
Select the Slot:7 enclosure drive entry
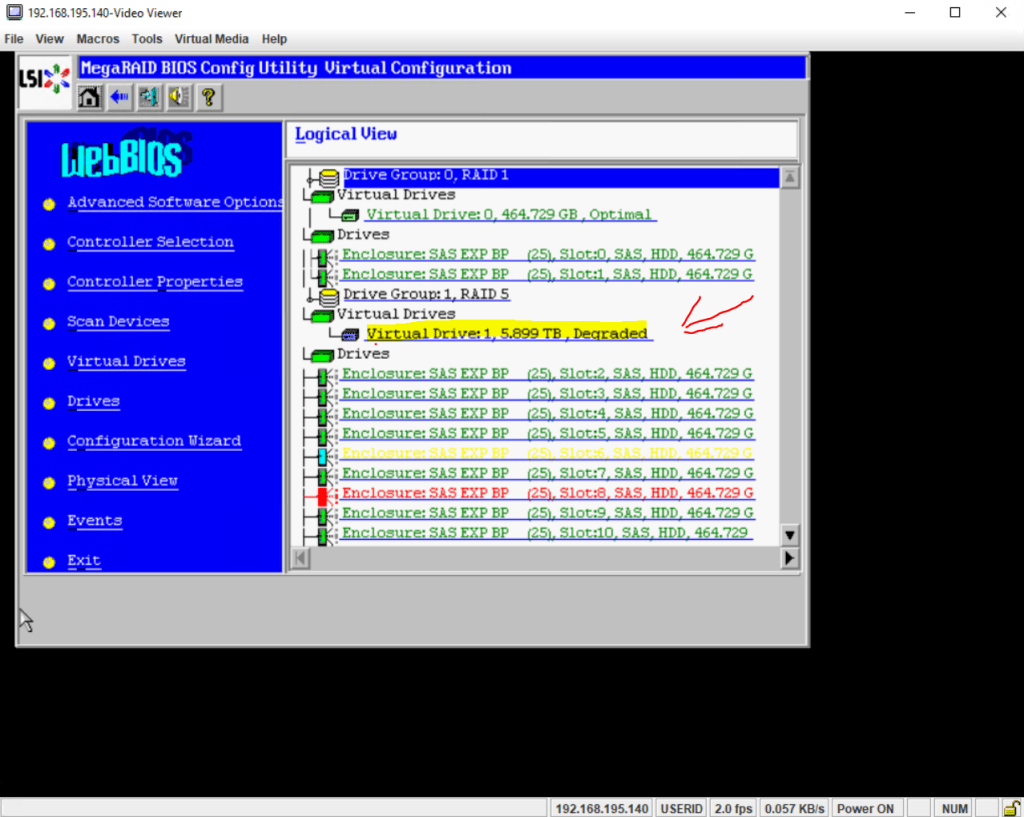(x=547, y=473)
